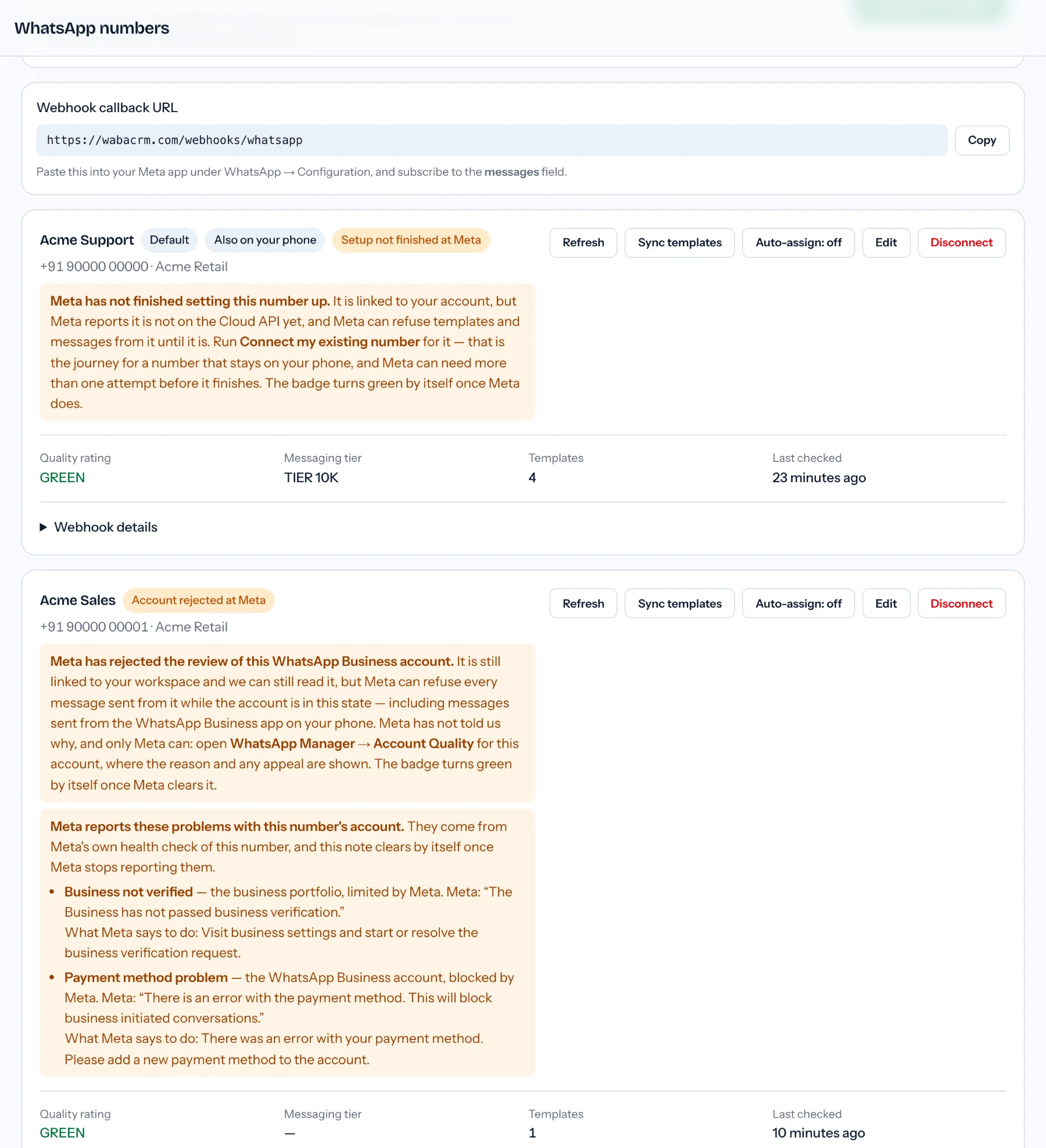
Task: Expand Webhook details under Acme Support
Action: click(99, 527)
